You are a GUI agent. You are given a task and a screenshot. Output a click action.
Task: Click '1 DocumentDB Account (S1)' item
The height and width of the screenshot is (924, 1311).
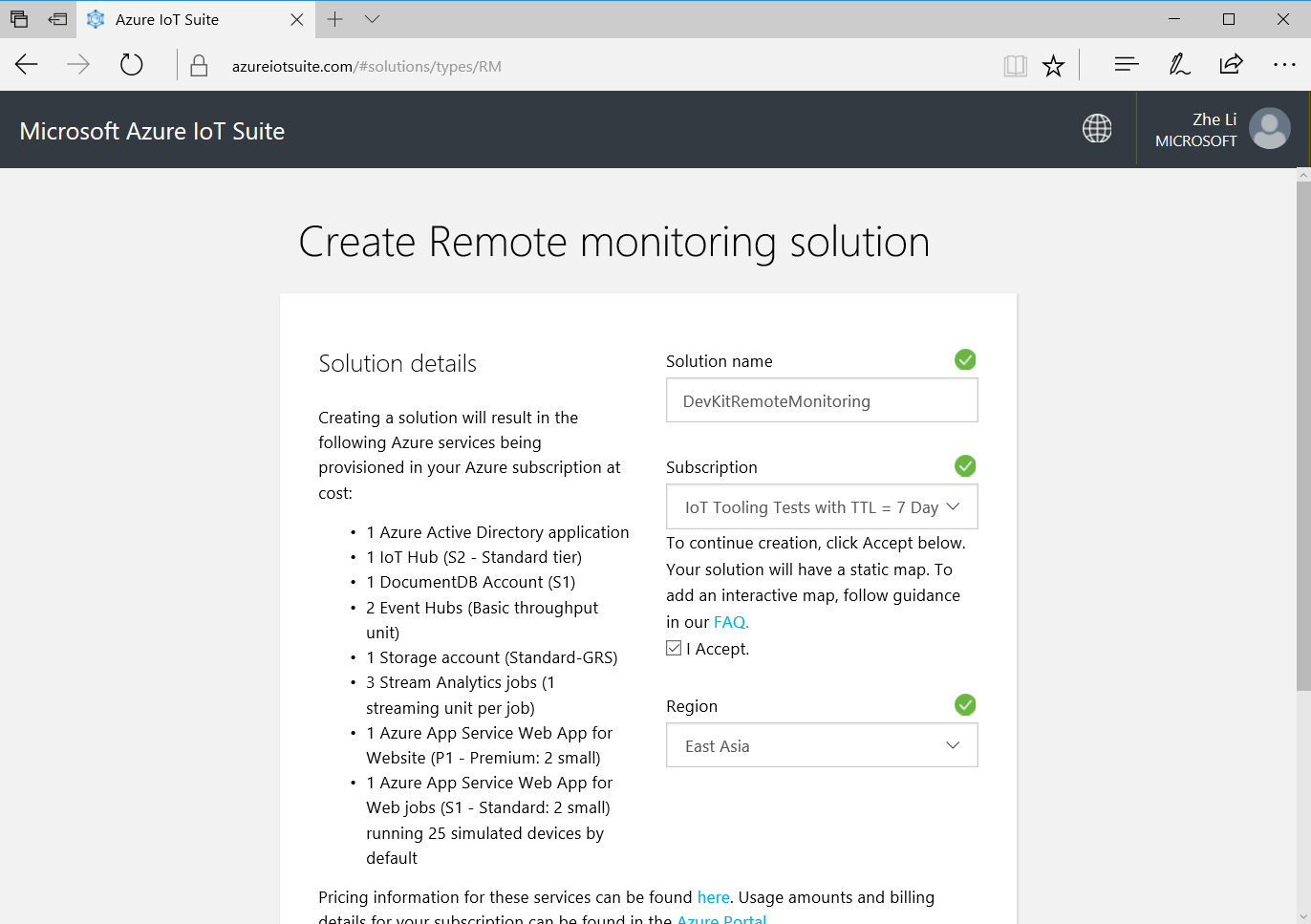(471, 582)
